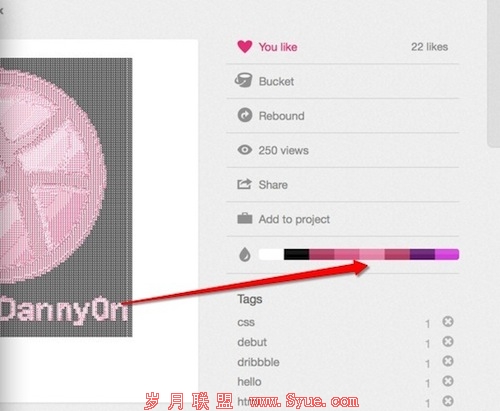Remove the dribbble tag with its X

pos(448,361)
